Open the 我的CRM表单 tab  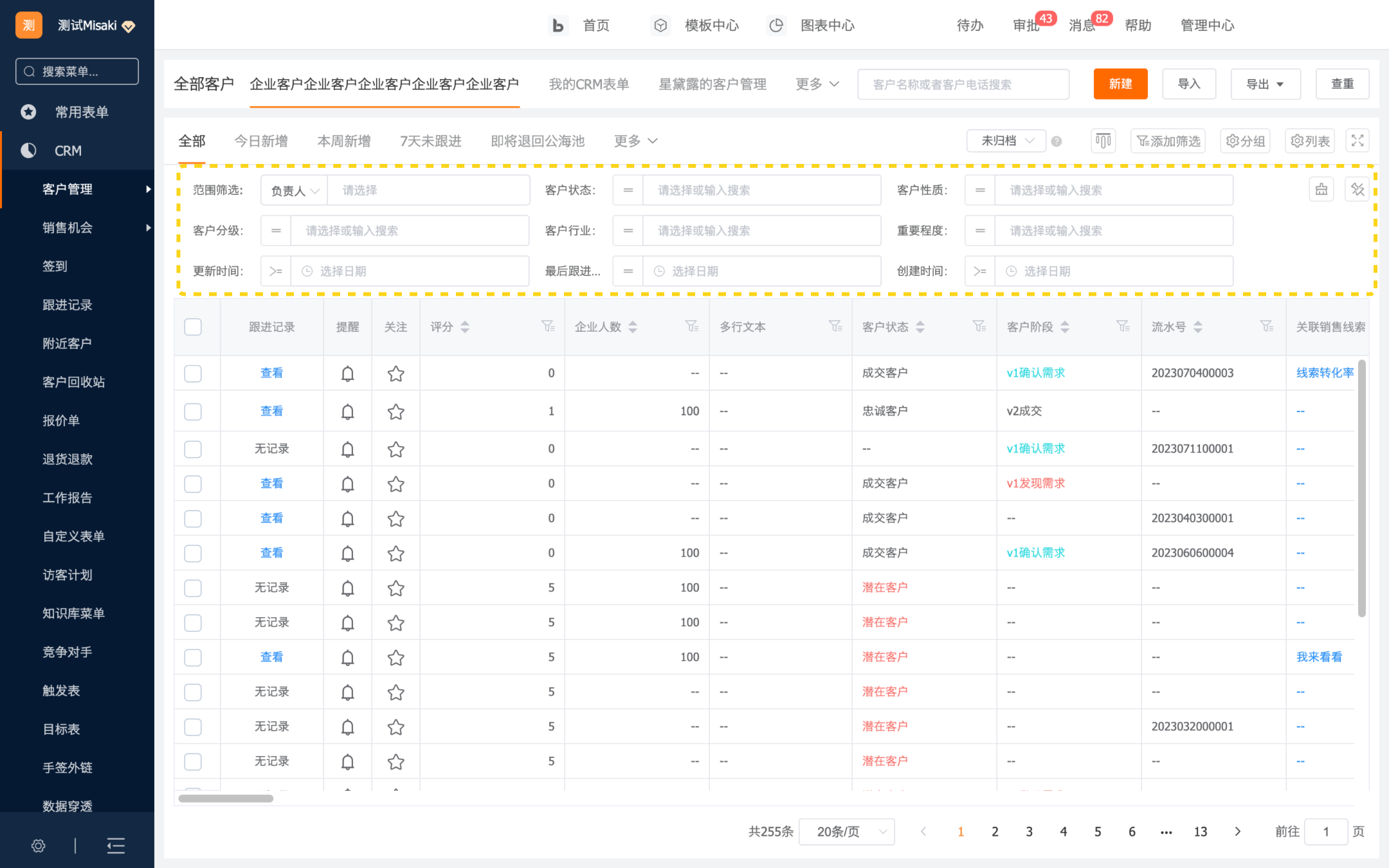589,84
